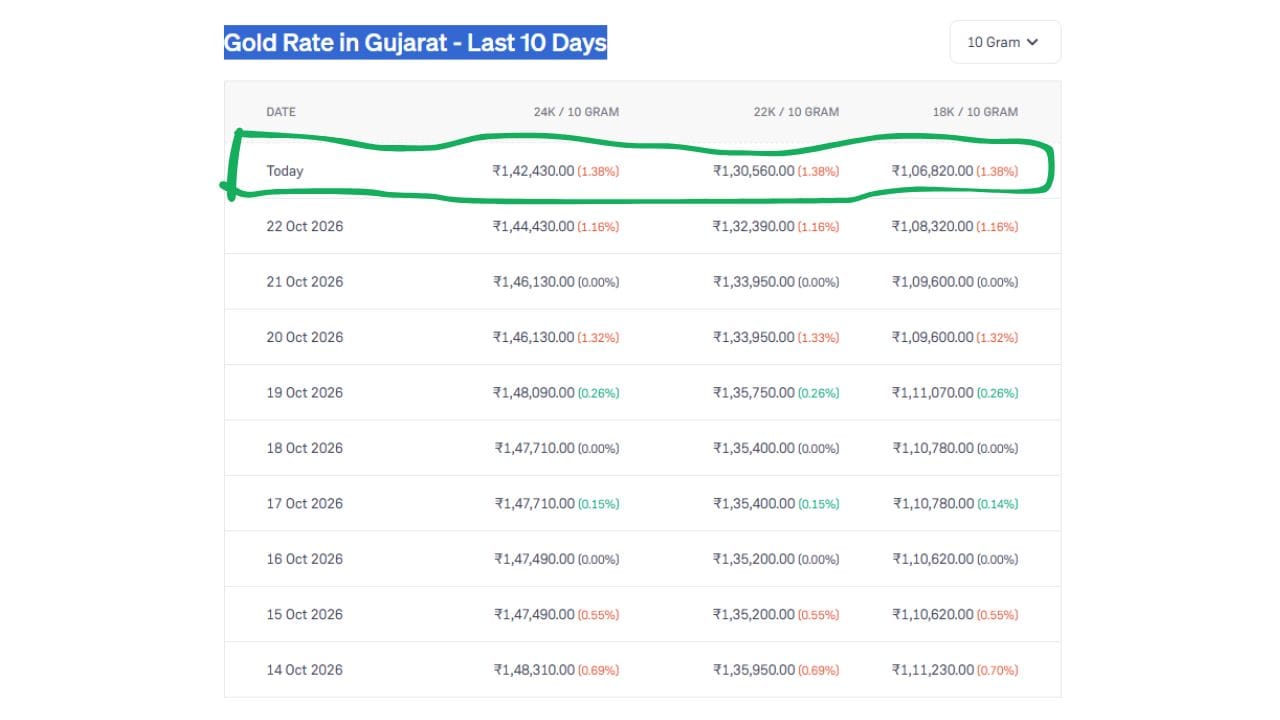1280x720 pixels.
Task: Select the 24K price ₹1,47,710.00 on 18 Oct
Action: point(535,448)
